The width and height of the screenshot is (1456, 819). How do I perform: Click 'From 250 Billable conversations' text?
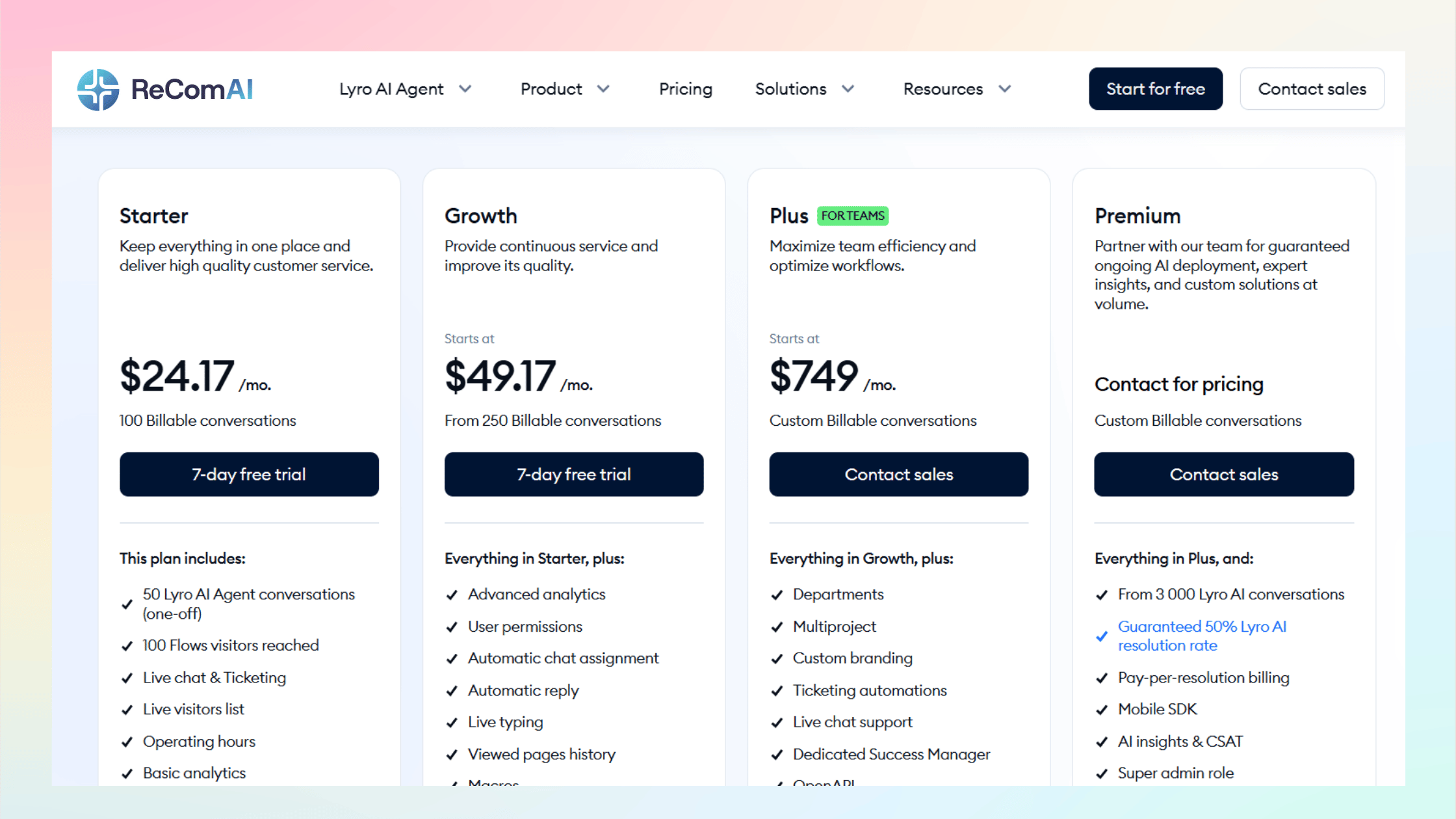[x=552, y=421]
